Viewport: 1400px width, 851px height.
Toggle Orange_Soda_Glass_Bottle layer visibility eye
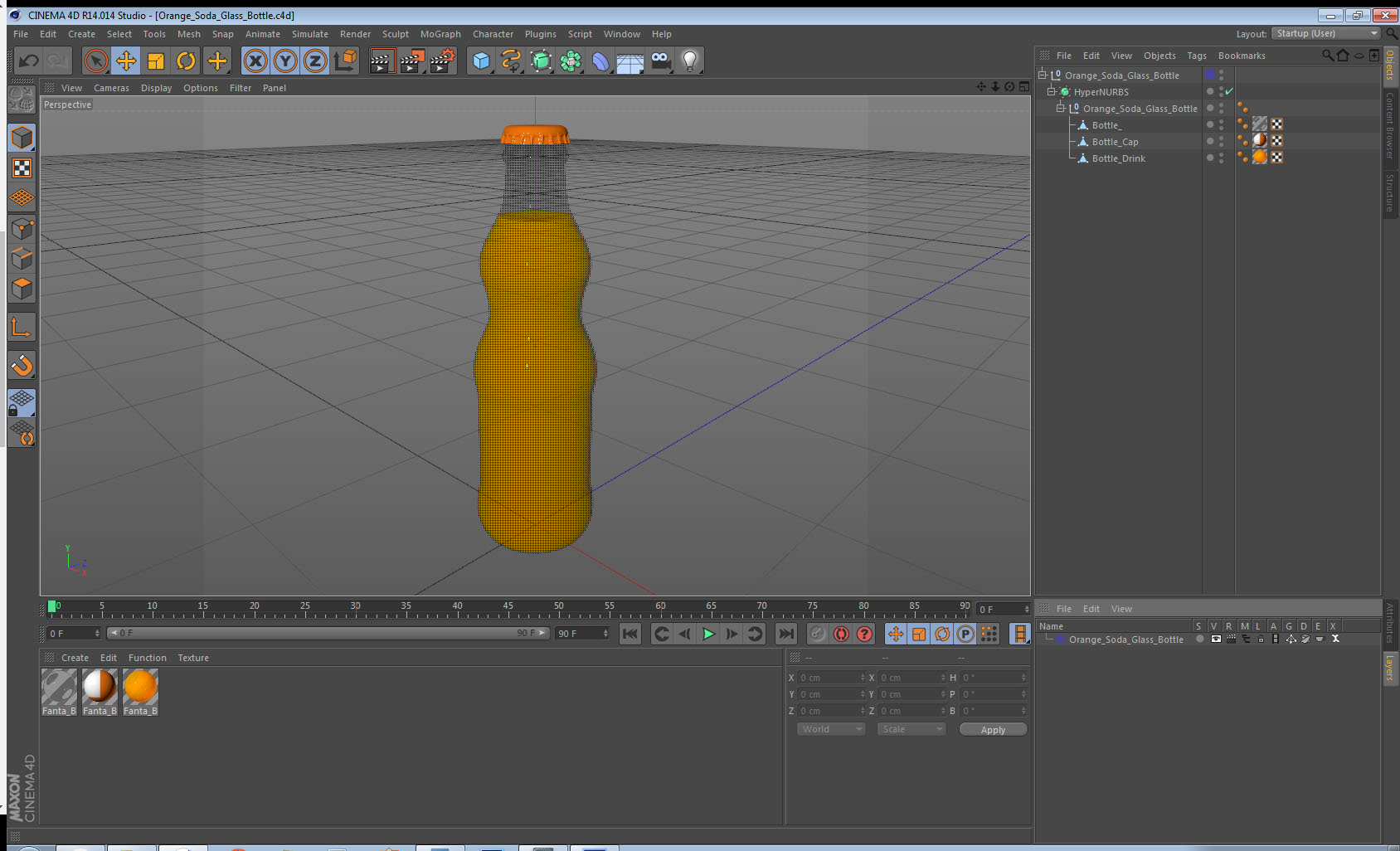click(x=1215, y=639)
